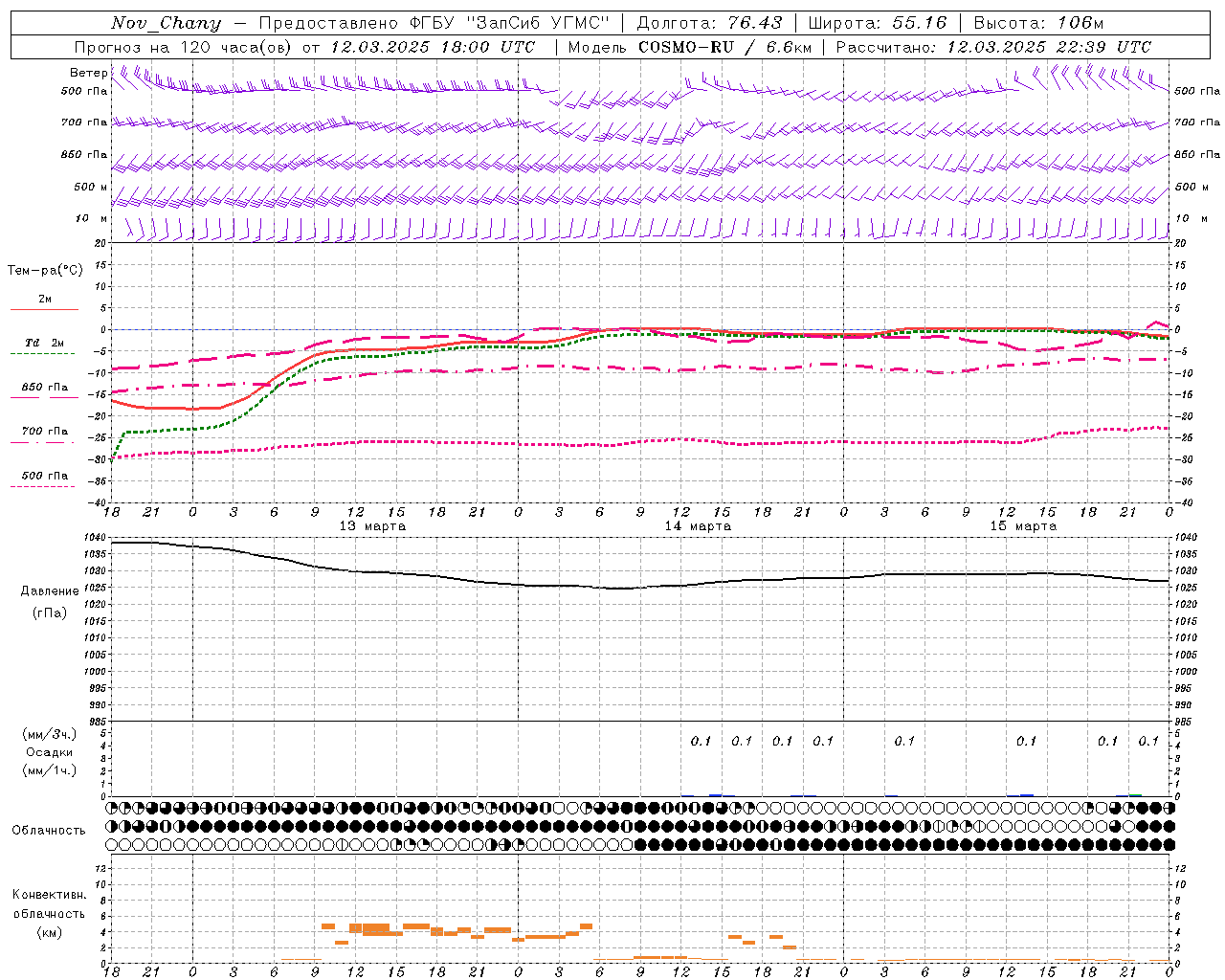Click the '2м' temperature legend entry
The image size is (1225, 980).
tap(45, 300)
